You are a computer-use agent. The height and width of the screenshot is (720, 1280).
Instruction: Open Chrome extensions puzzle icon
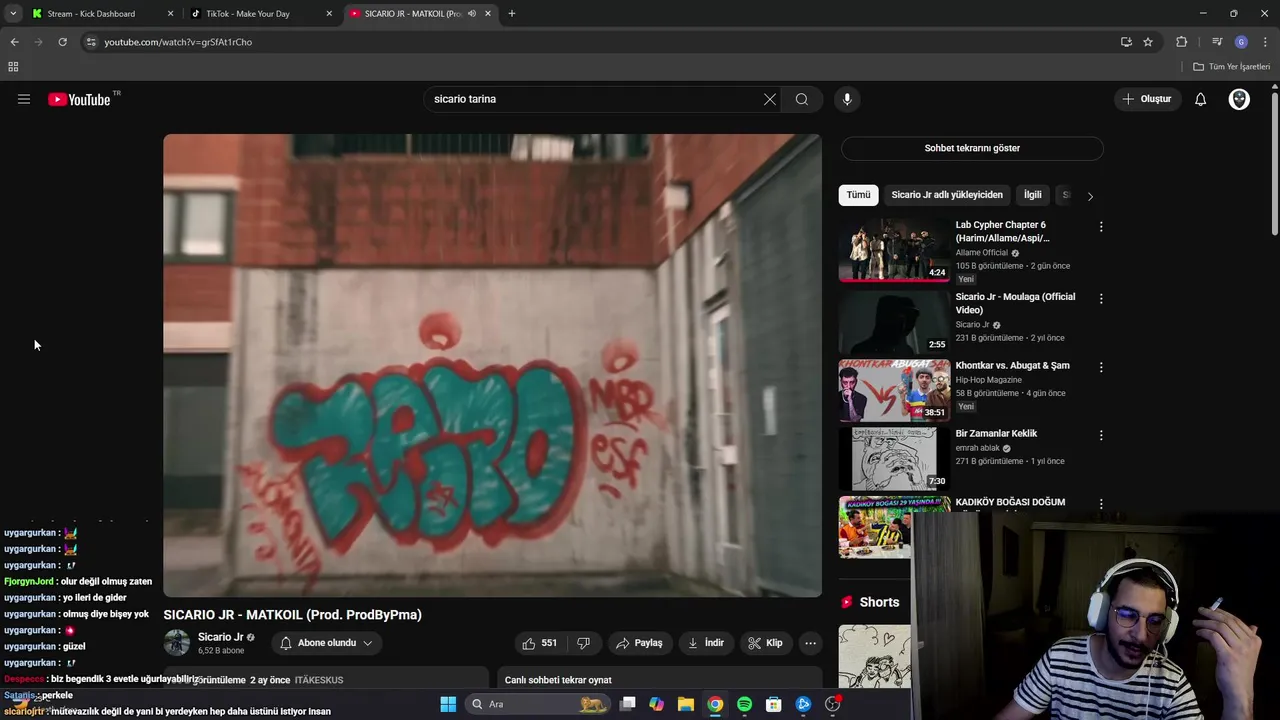[1181, 42]
